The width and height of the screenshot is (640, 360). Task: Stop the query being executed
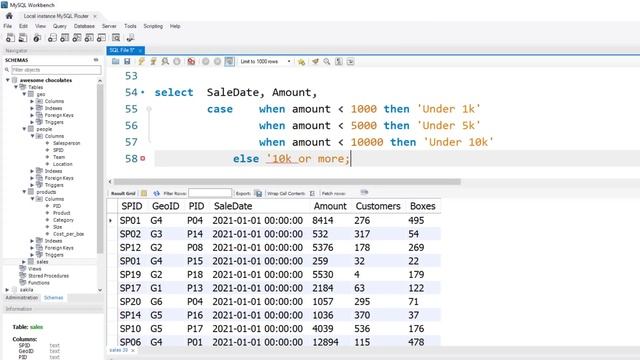tap(177, 62)
